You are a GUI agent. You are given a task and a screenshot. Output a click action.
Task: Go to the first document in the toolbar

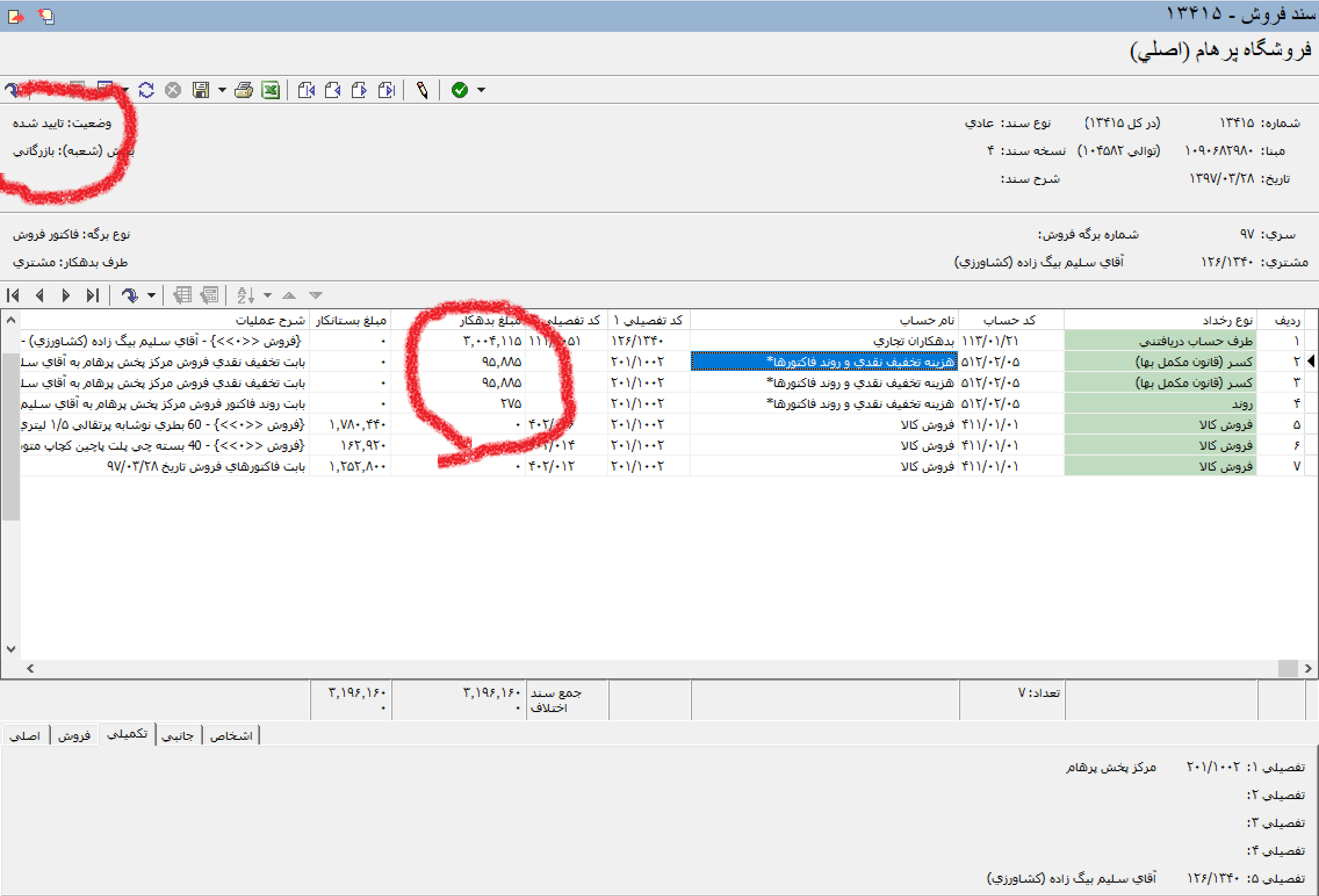tap(306, 90)
